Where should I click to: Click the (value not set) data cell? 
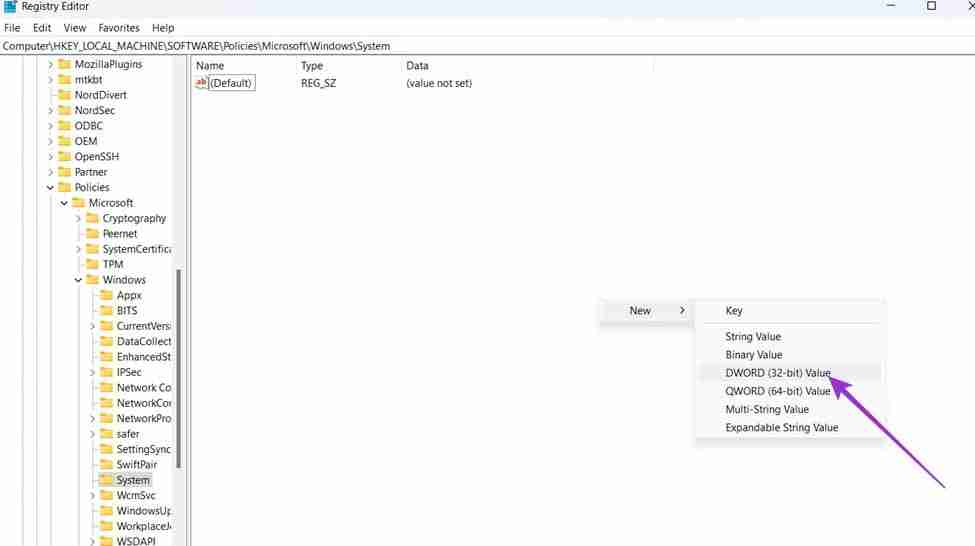click(439, 83)
